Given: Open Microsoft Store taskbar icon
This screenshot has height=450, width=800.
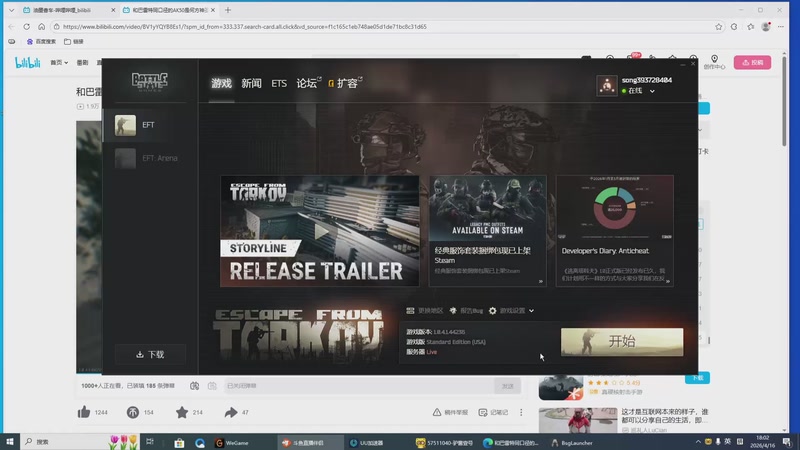Looking at the screenshot, I should [x=179, y=442].
